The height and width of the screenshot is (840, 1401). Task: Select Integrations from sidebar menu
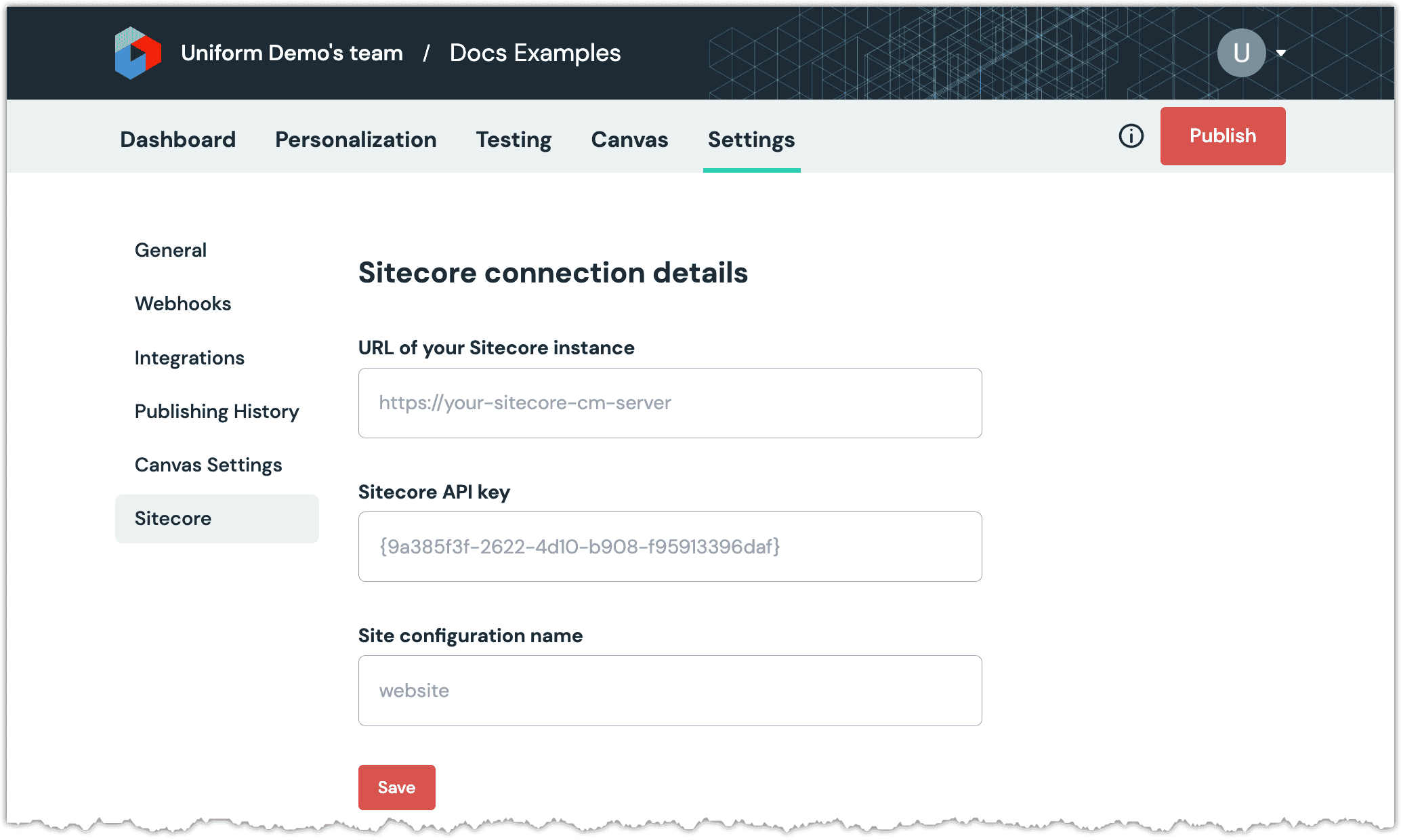(190, 357)
